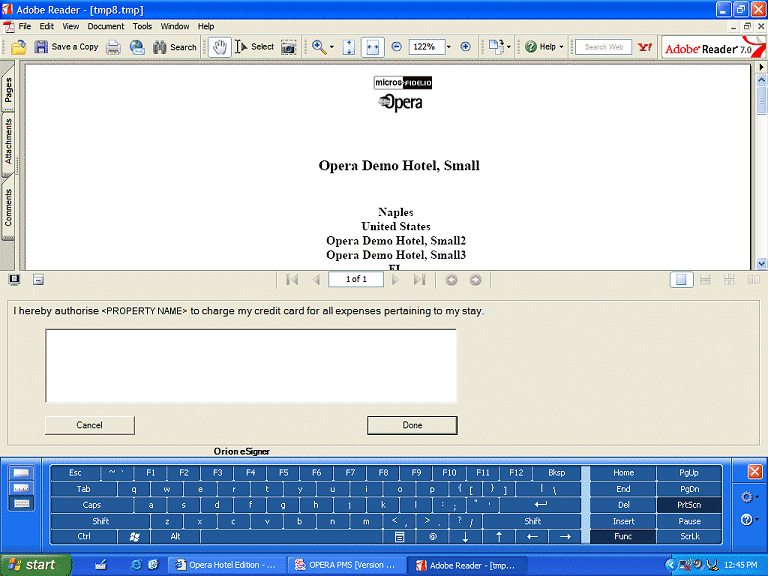Toggle Caps key on on-screen keyboard
The width and height of the screenshot is (768, 576).
pos(92,505)
